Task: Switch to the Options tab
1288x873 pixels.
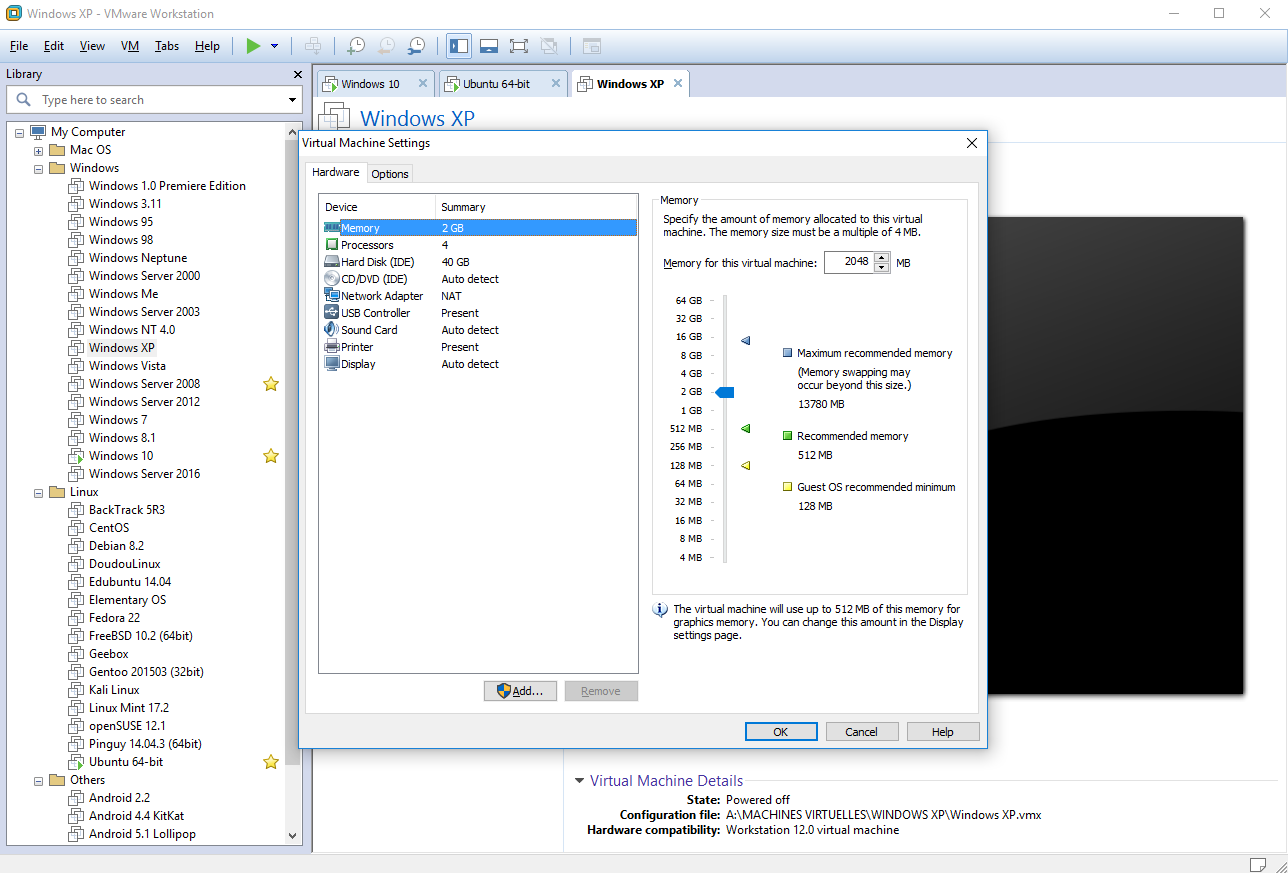Action: [389, 173]
